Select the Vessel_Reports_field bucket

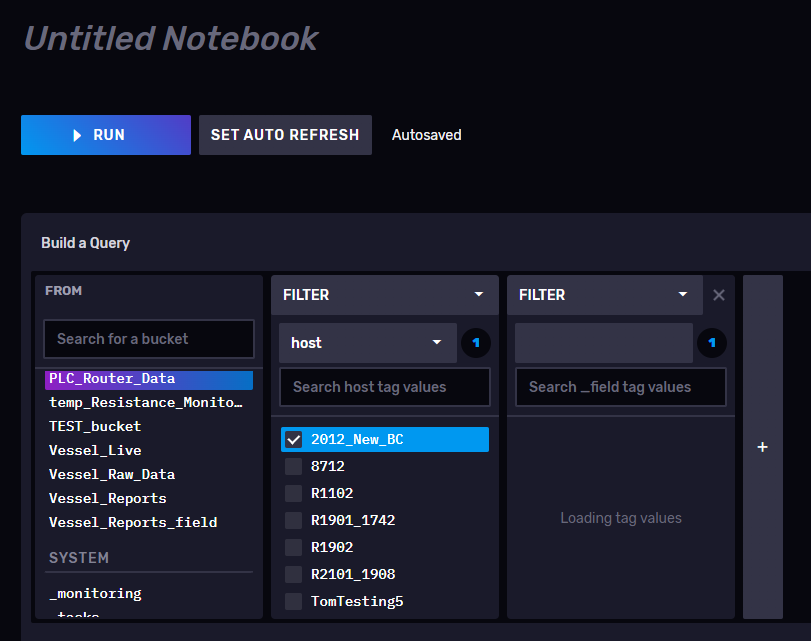coord(134,521)
